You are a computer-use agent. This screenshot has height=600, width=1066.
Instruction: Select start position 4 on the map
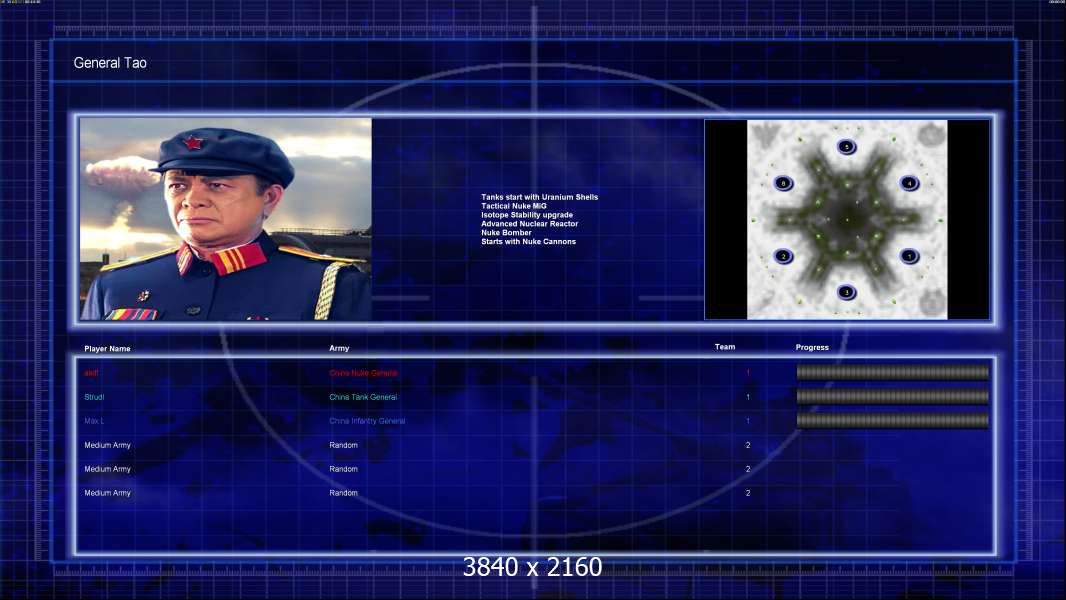[909, 183]
